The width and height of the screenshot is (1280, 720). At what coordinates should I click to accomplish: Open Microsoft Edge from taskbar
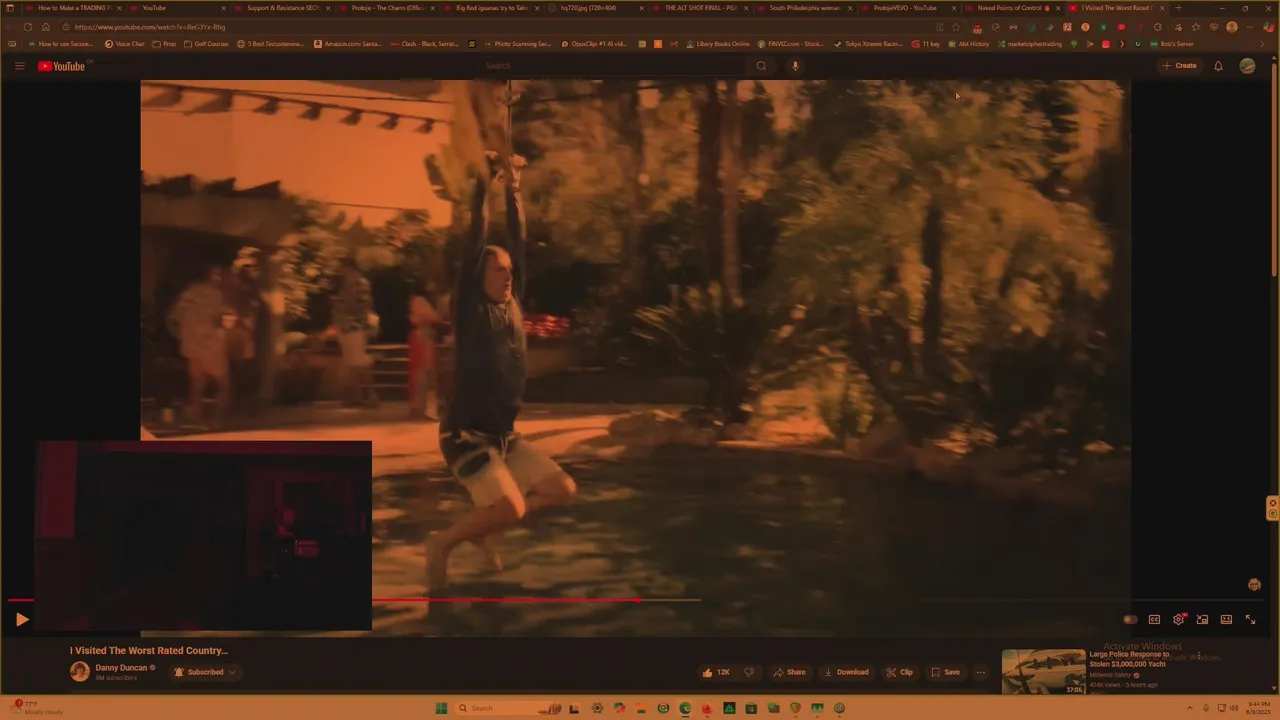pyautogui.click(x=685, y=708)
